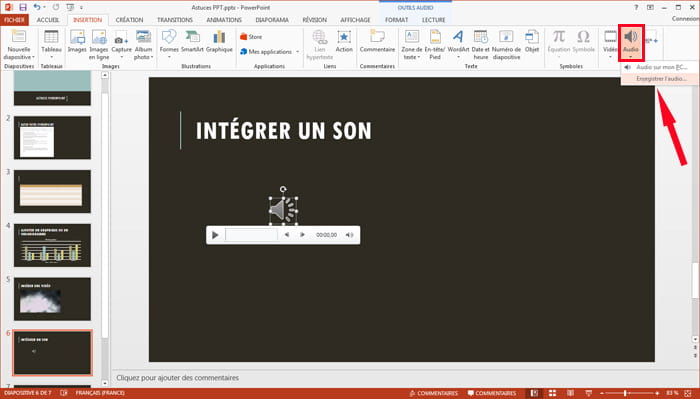Switch to the ANIMATIONS tab
Screen dimensions: 700x399
224,20
